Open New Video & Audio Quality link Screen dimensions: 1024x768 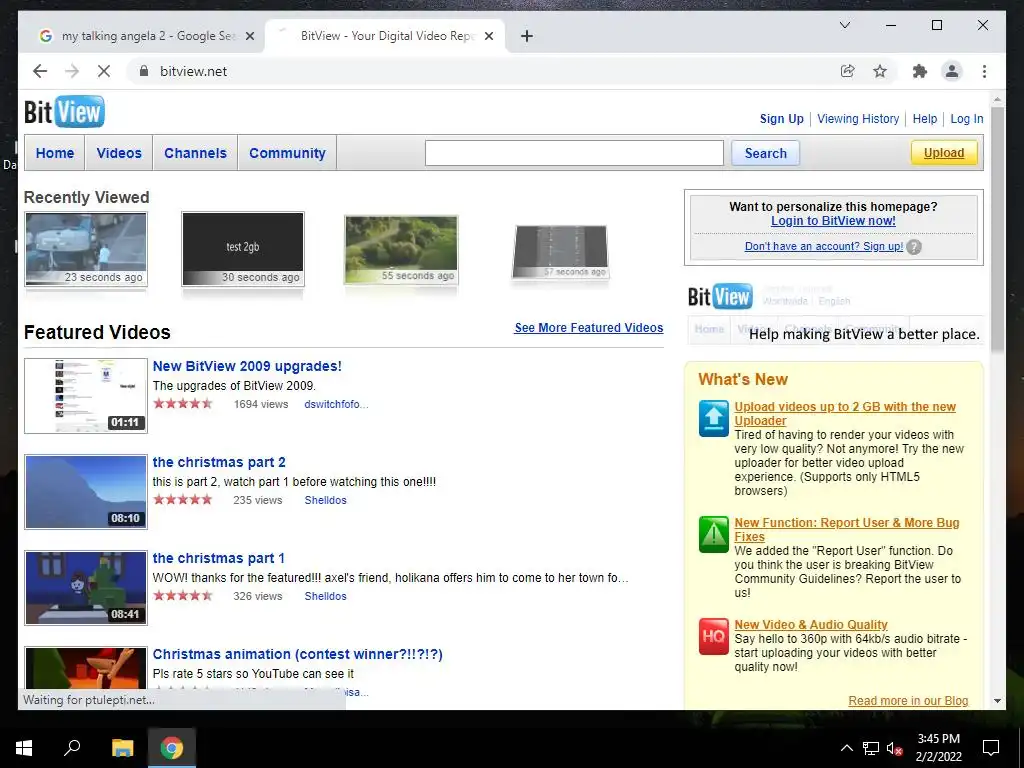click(810, 624)
